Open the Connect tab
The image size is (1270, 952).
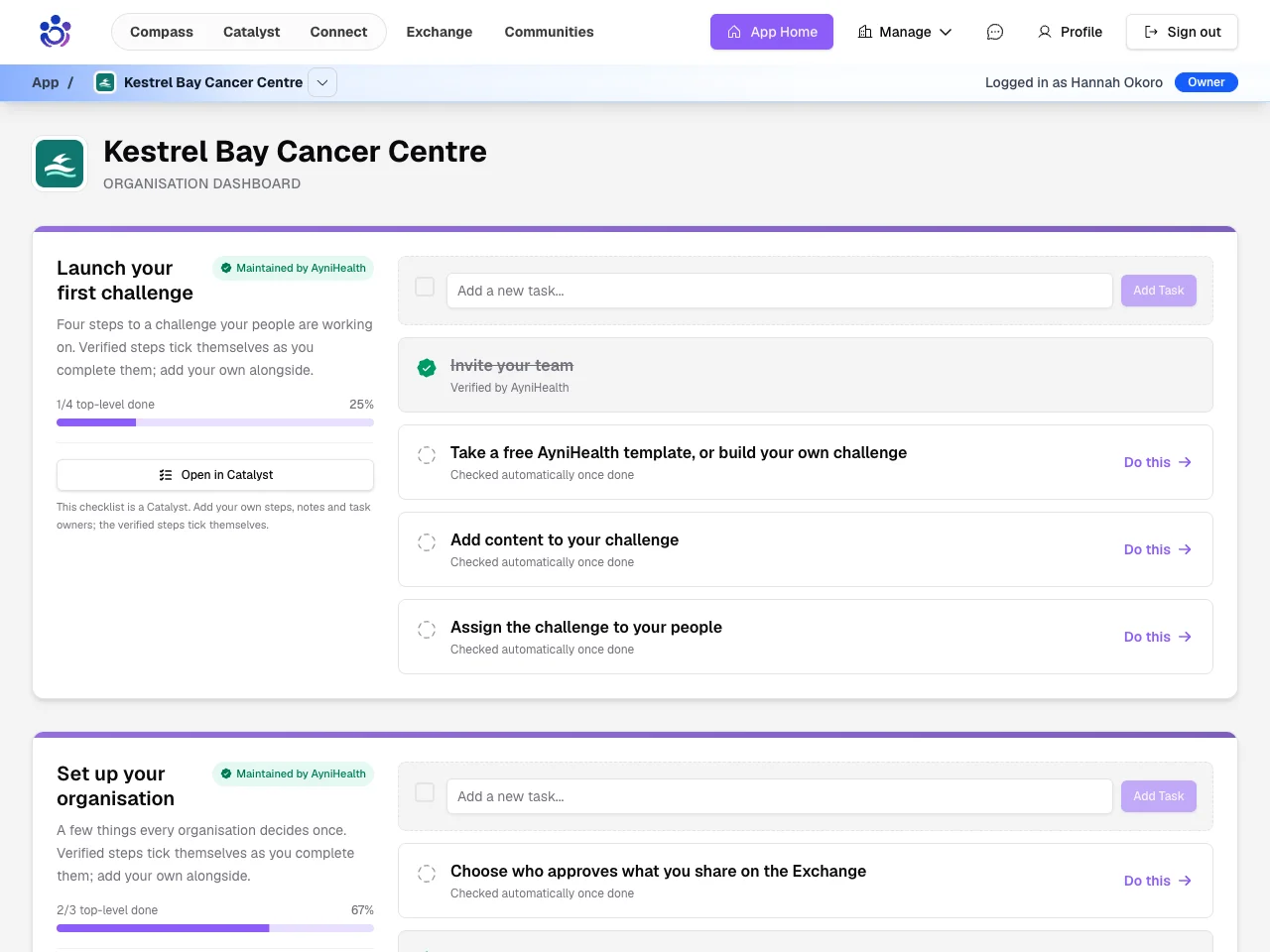click(x=338, y=32)
